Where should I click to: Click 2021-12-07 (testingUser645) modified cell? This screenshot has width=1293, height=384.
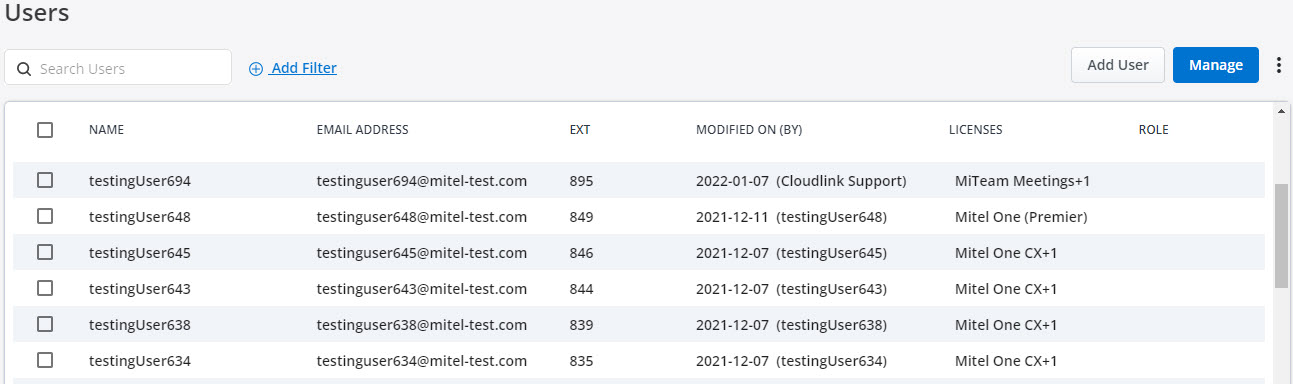tap(791, 253)
